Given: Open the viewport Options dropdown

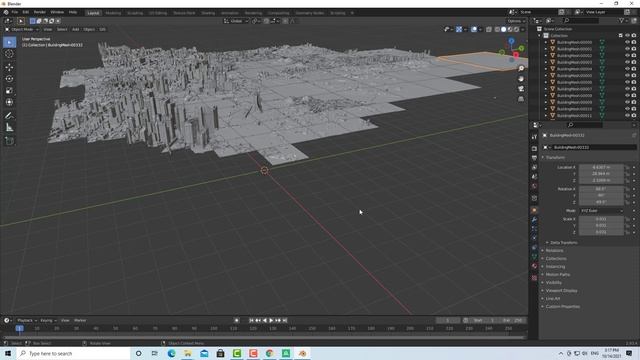Looking at the screenshot, I should (x=516, y=21).
